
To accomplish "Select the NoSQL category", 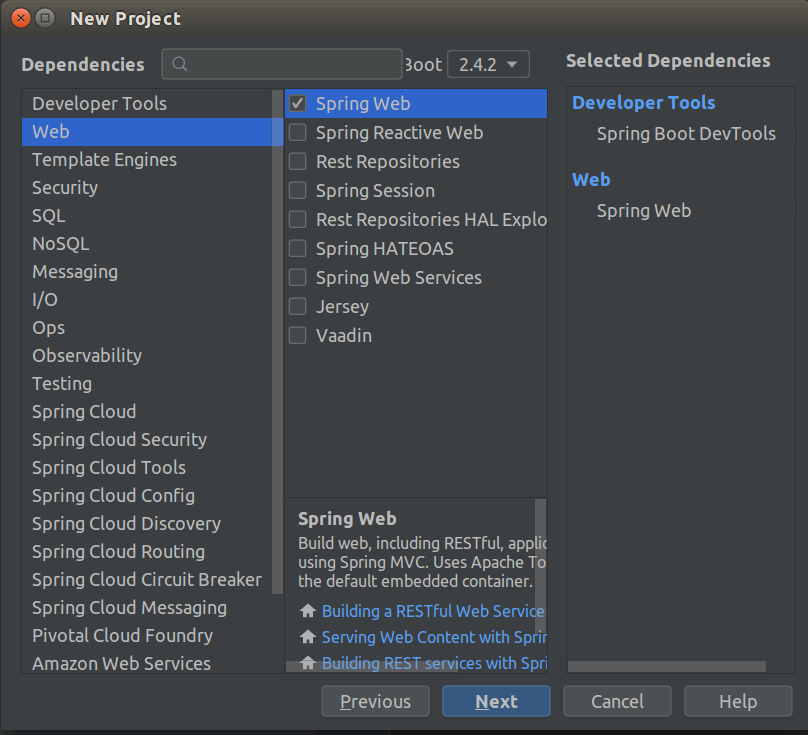I will click(60, 243).
